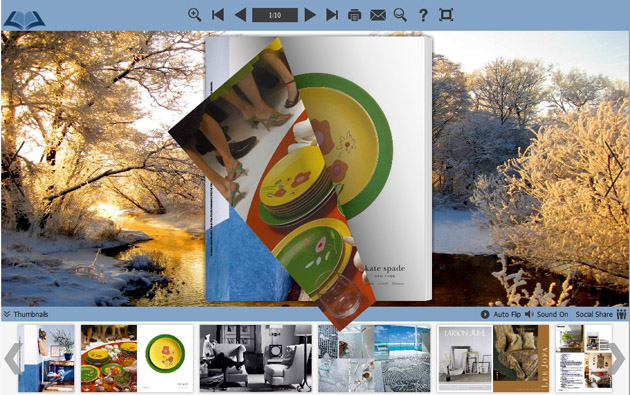
Task: Open the black and white living room thumbnail
Action: [x=256, y=358]
